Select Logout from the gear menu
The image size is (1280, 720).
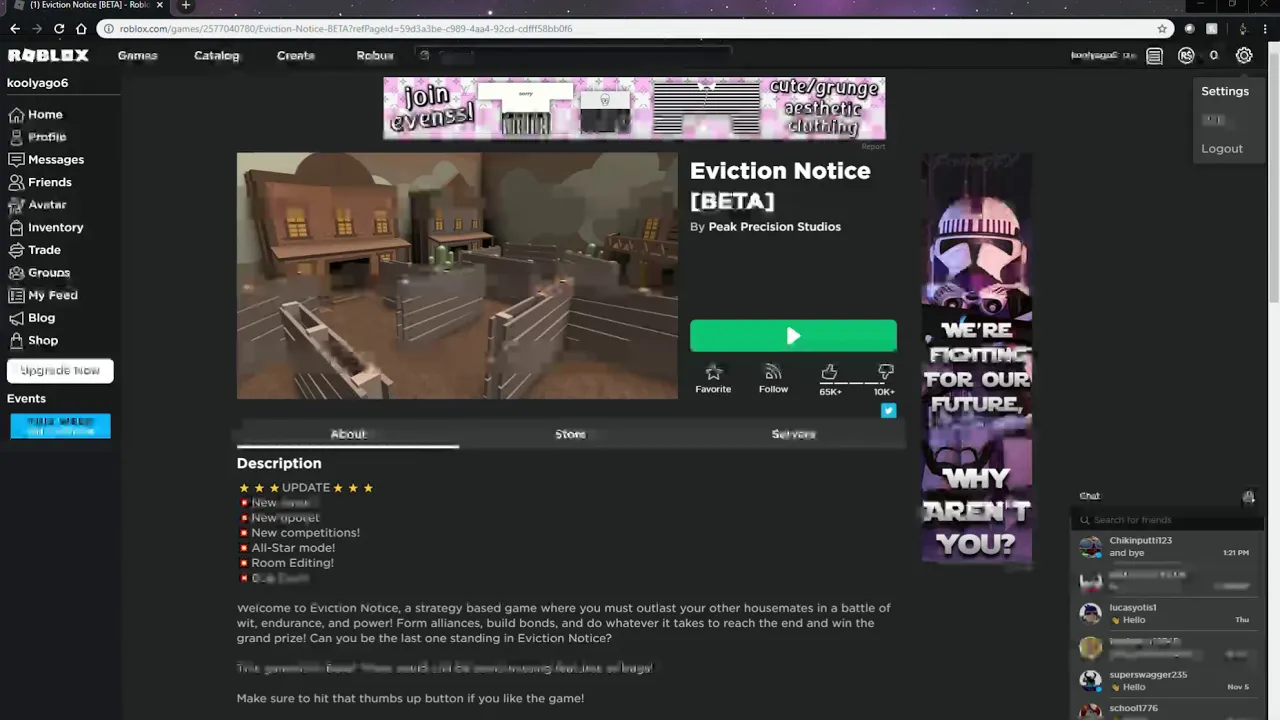pyautogui.click(x=1222, y=149)
